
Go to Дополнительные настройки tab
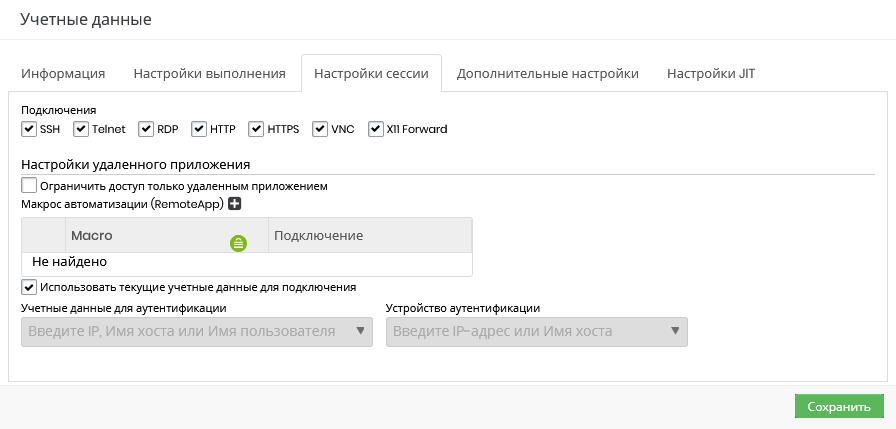point(548,73)
